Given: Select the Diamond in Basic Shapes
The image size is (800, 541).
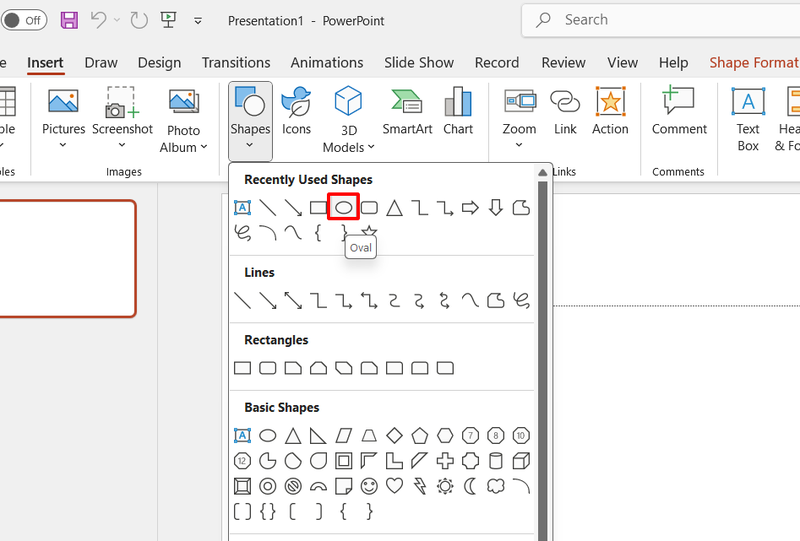Looking at the screenshot, I should (394, 435).
